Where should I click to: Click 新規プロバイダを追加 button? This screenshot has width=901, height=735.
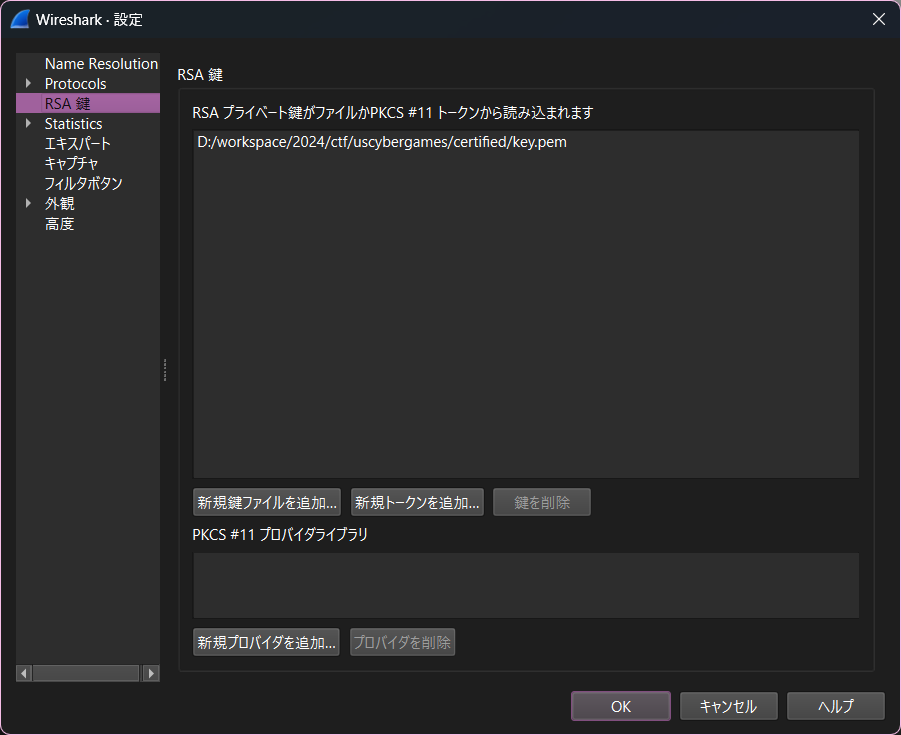(267, 642)
